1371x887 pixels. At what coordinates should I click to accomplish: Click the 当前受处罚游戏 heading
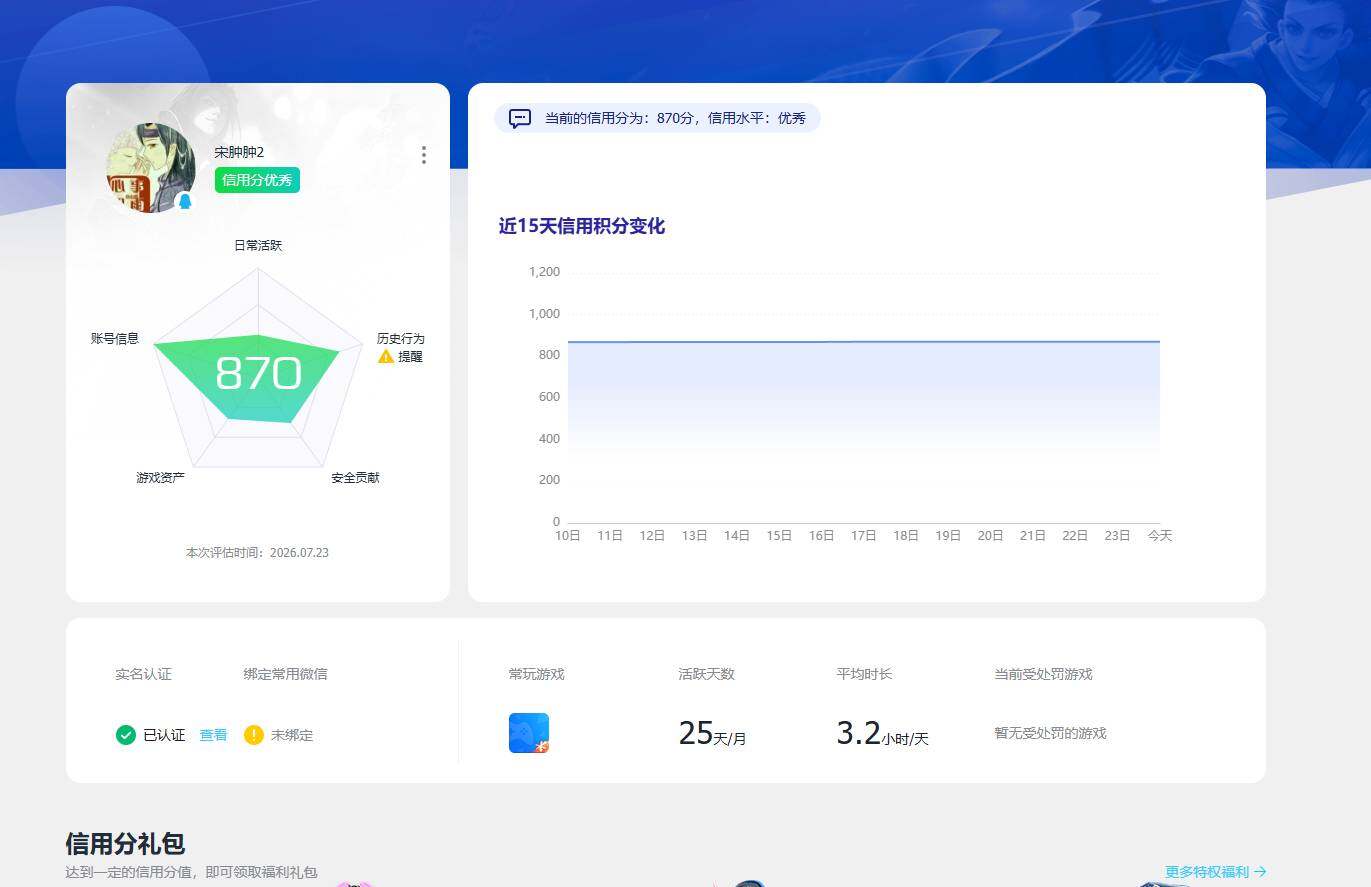tap(1043, 674)
